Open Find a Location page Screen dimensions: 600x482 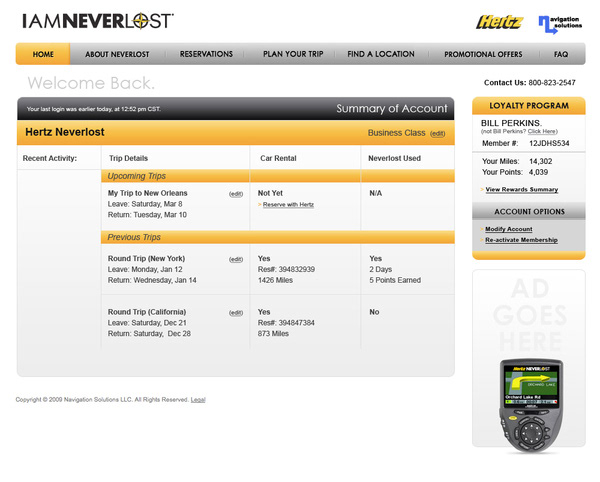381,54
